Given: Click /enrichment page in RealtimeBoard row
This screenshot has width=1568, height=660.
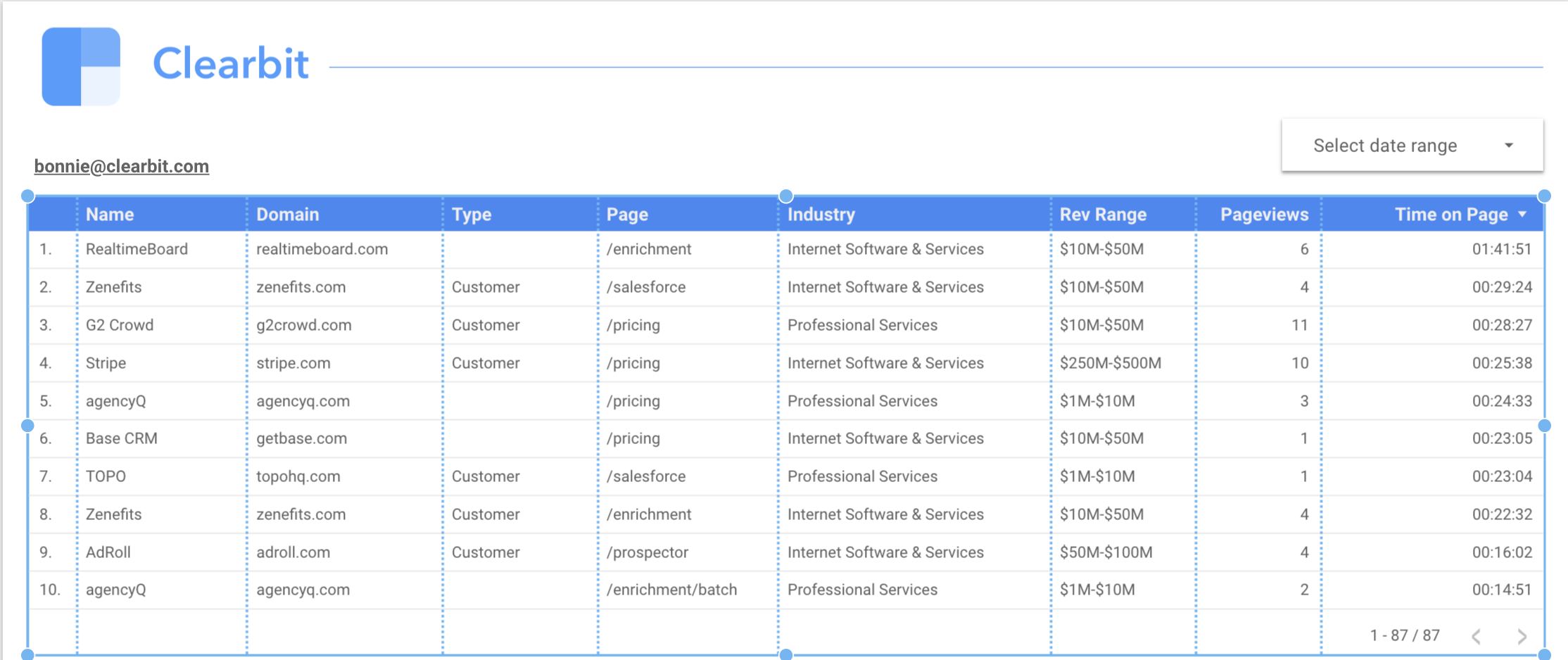Looking at the screenshot, I should pos(649,249).
